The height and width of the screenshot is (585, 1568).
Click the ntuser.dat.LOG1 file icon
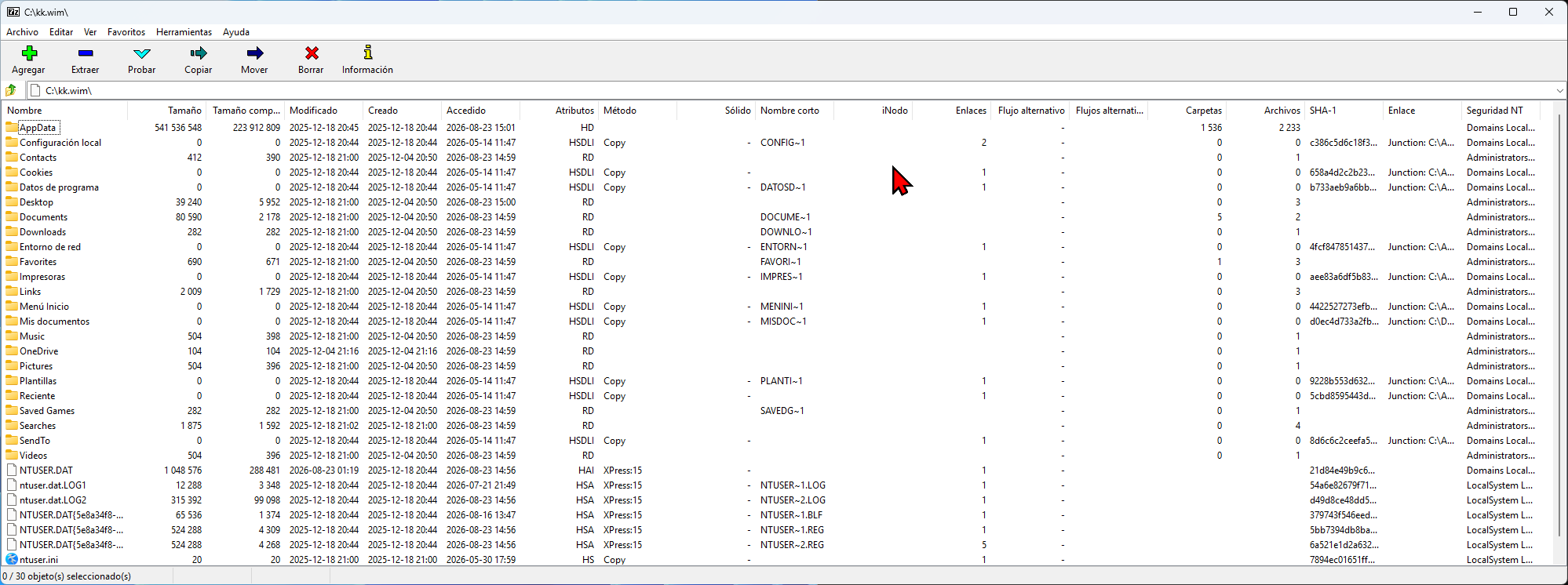pos(12,485)
